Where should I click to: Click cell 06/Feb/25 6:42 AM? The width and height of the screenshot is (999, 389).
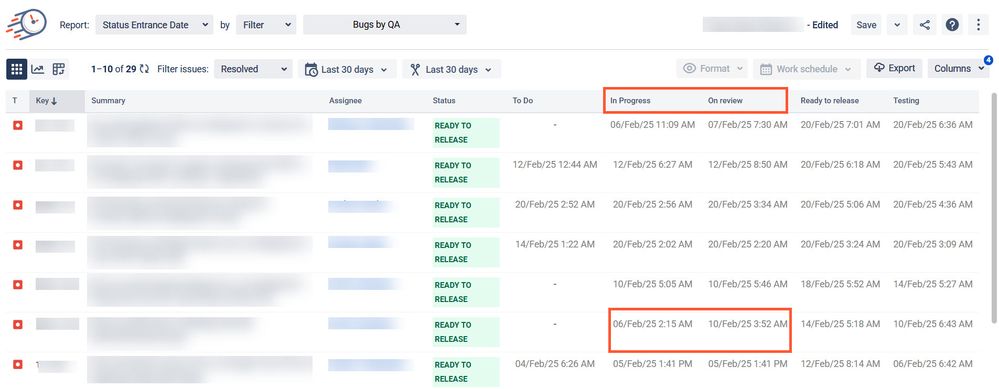pos(933,364)
